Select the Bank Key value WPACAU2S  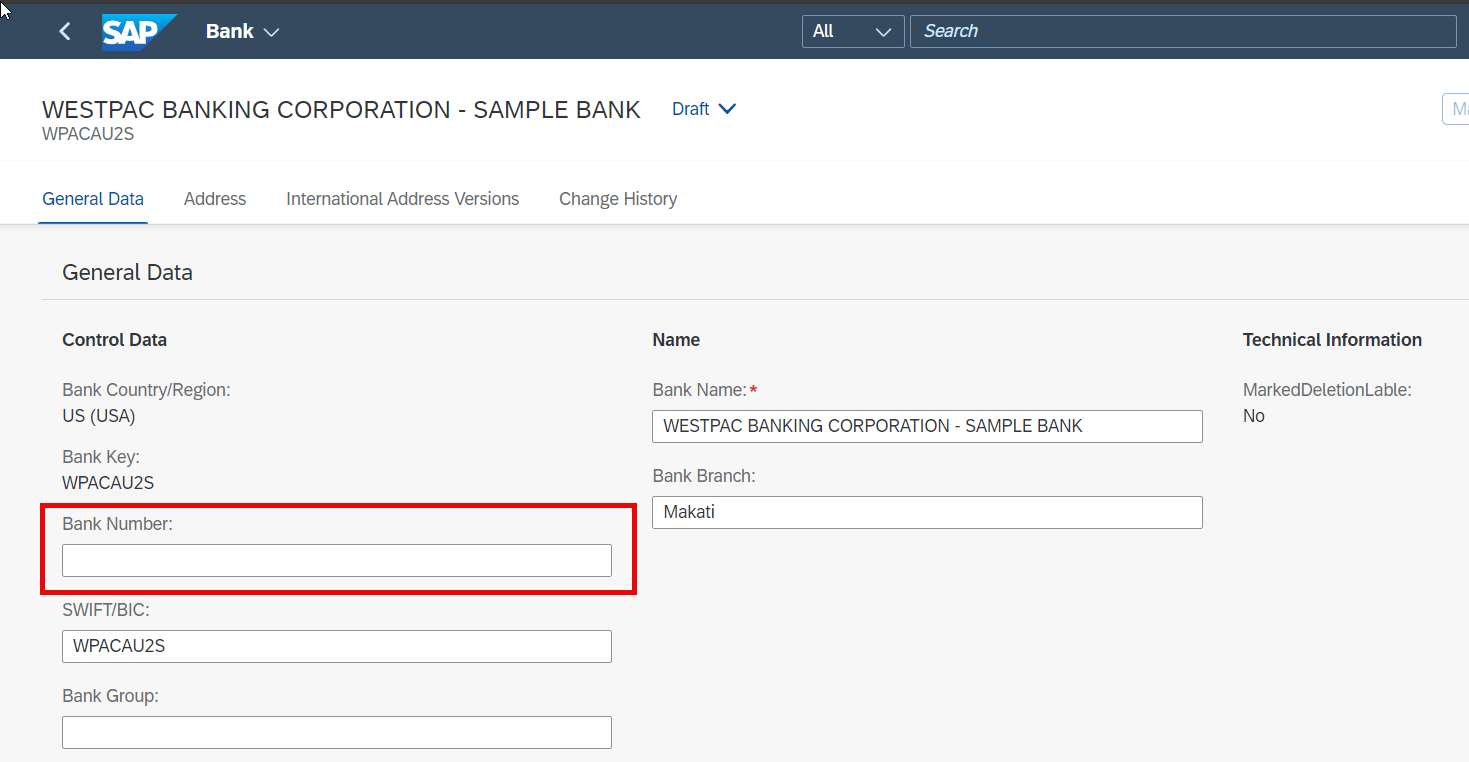point(108,483)
